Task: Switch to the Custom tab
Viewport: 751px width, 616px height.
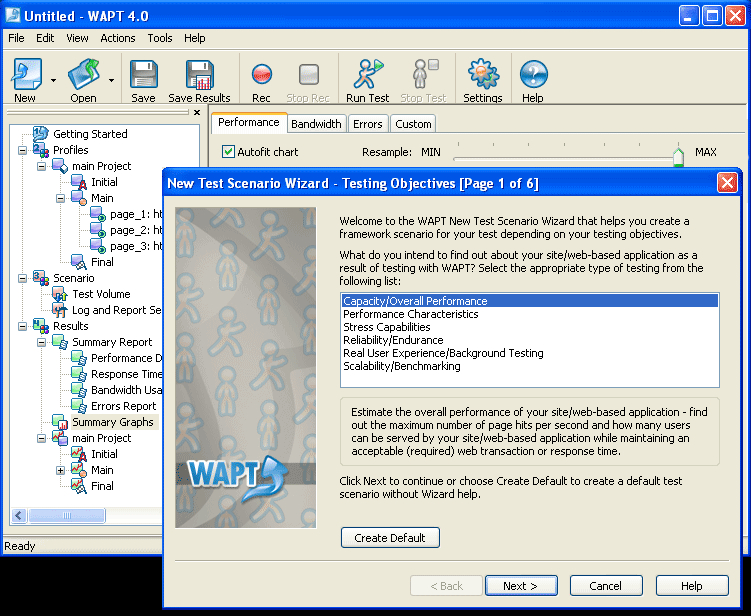Action: pos(413,124)
